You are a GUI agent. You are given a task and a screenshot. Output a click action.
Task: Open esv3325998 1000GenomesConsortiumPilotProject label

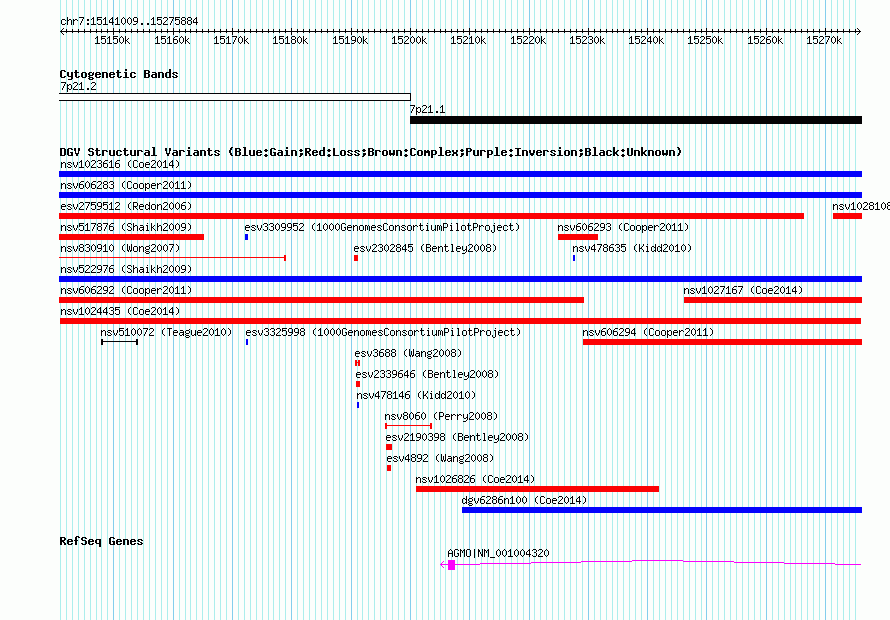[383, 332]
